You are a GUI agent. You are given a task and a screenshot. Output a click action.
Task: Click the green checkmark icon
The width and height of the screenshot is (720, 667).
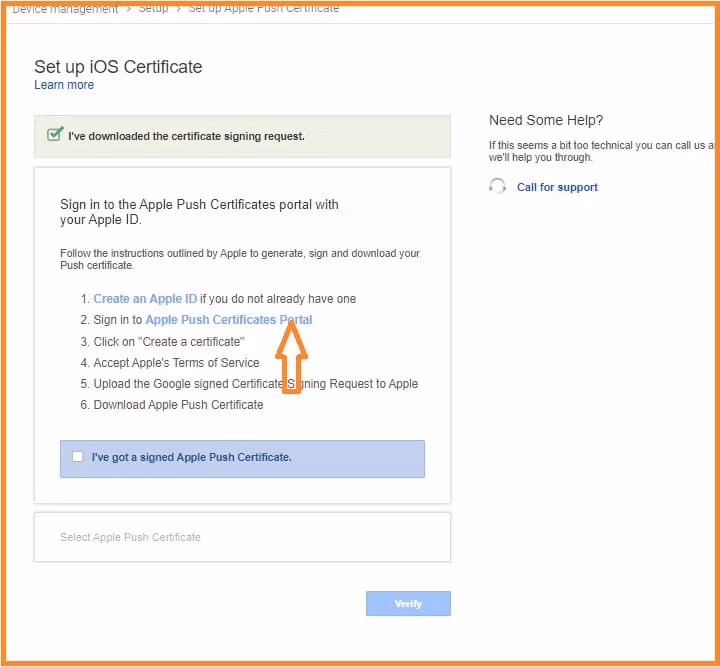(x=55, y=134)
